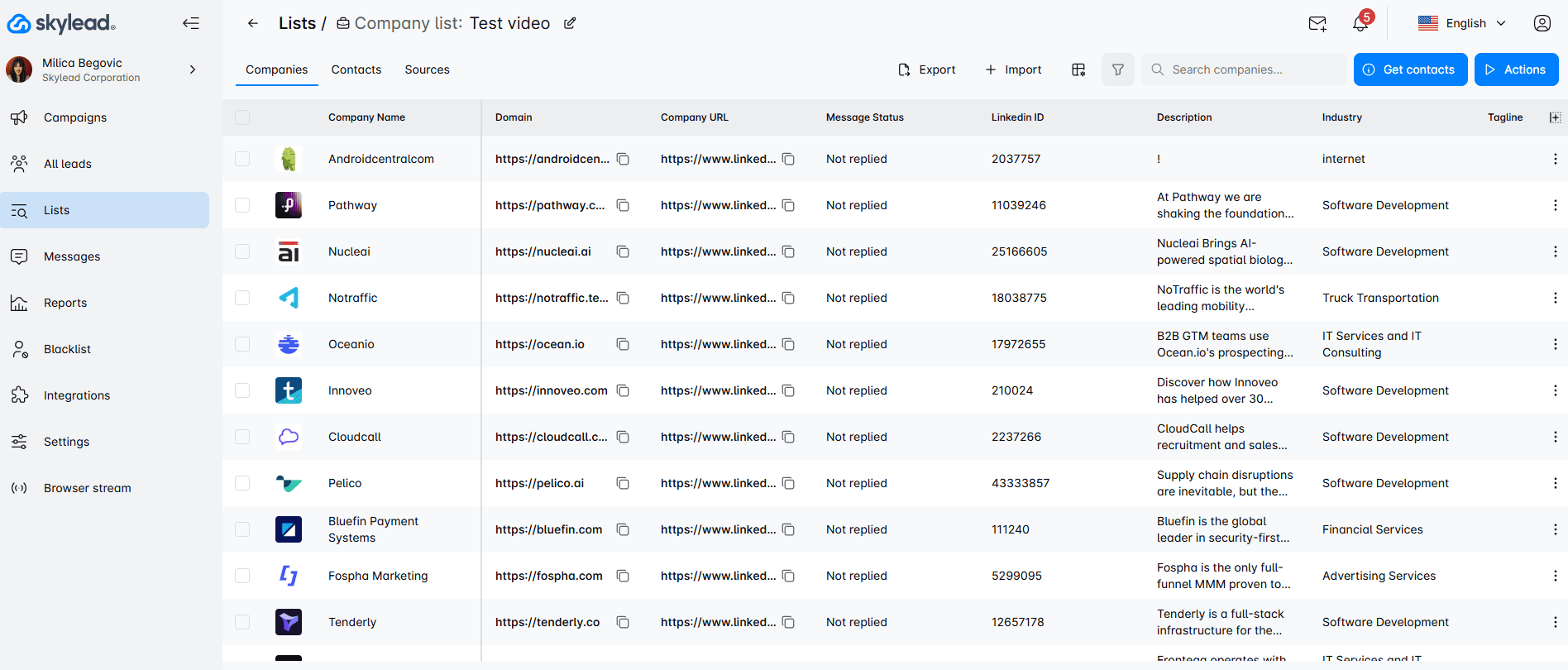Open row menu for Androidcentralcom
The image size is (1568, 670).
click(x=1555, y=159)
